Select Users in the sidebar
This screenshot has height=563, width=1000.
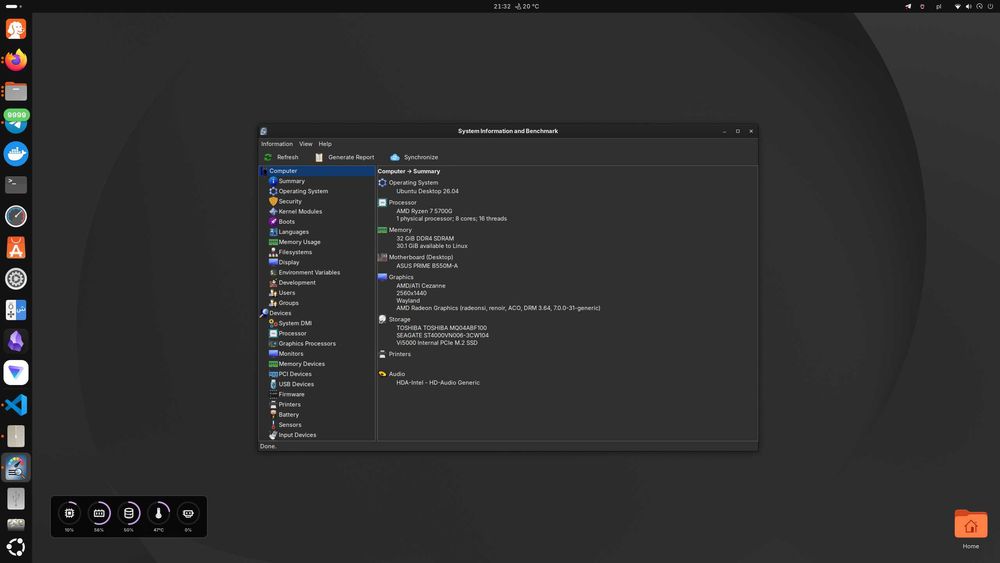point(286,293)
